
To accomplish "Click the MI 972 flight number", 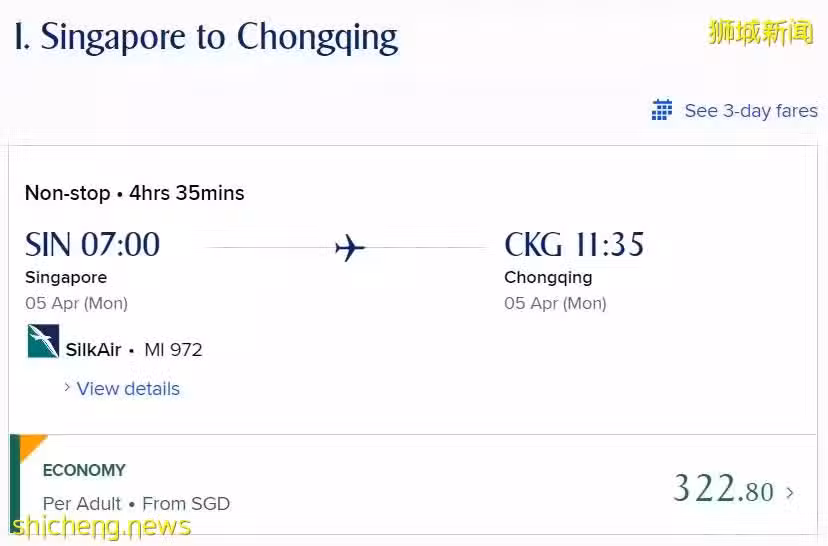I will (173, 350).
